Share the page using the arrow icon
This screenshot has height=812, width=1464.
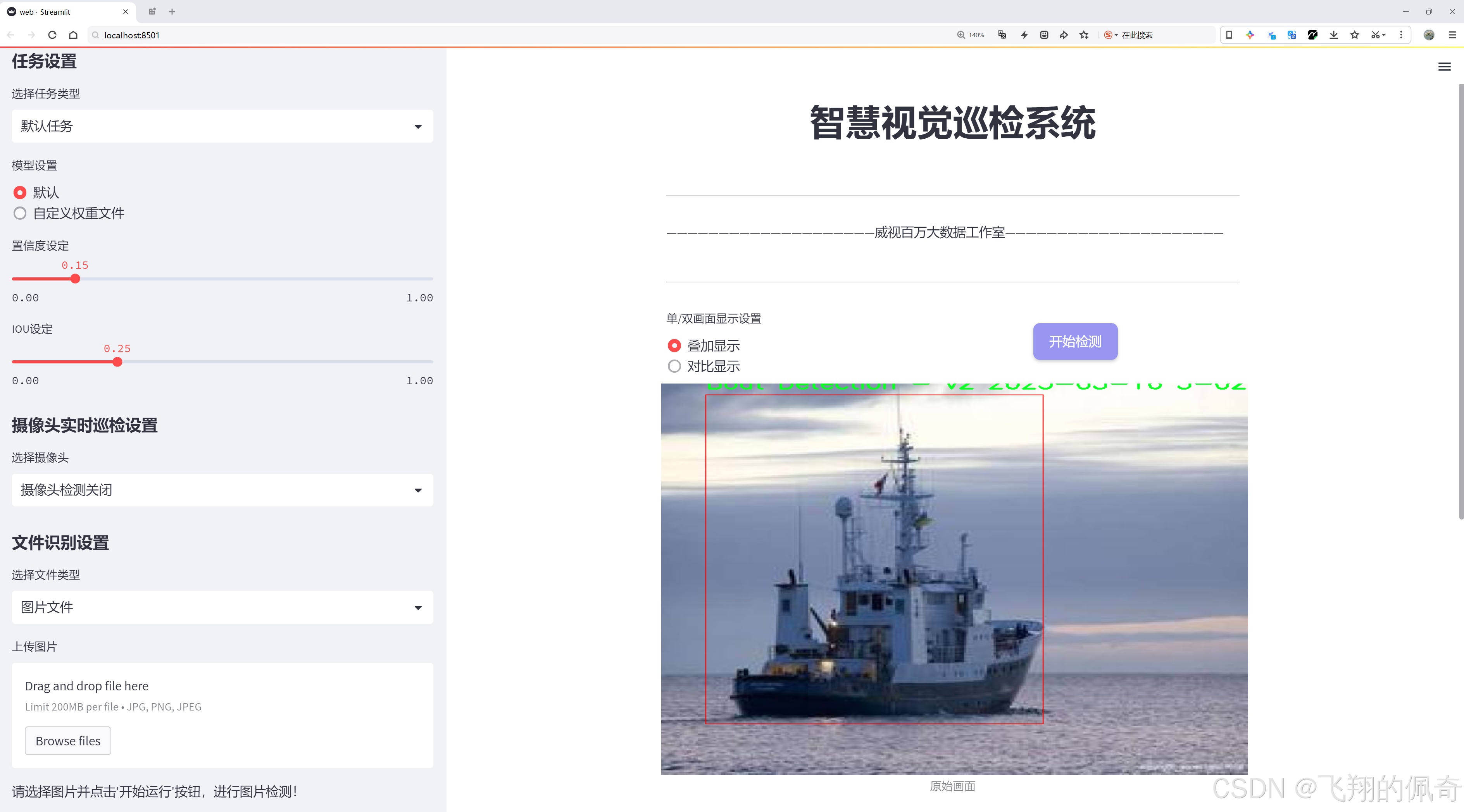(x=1064, y=35)
